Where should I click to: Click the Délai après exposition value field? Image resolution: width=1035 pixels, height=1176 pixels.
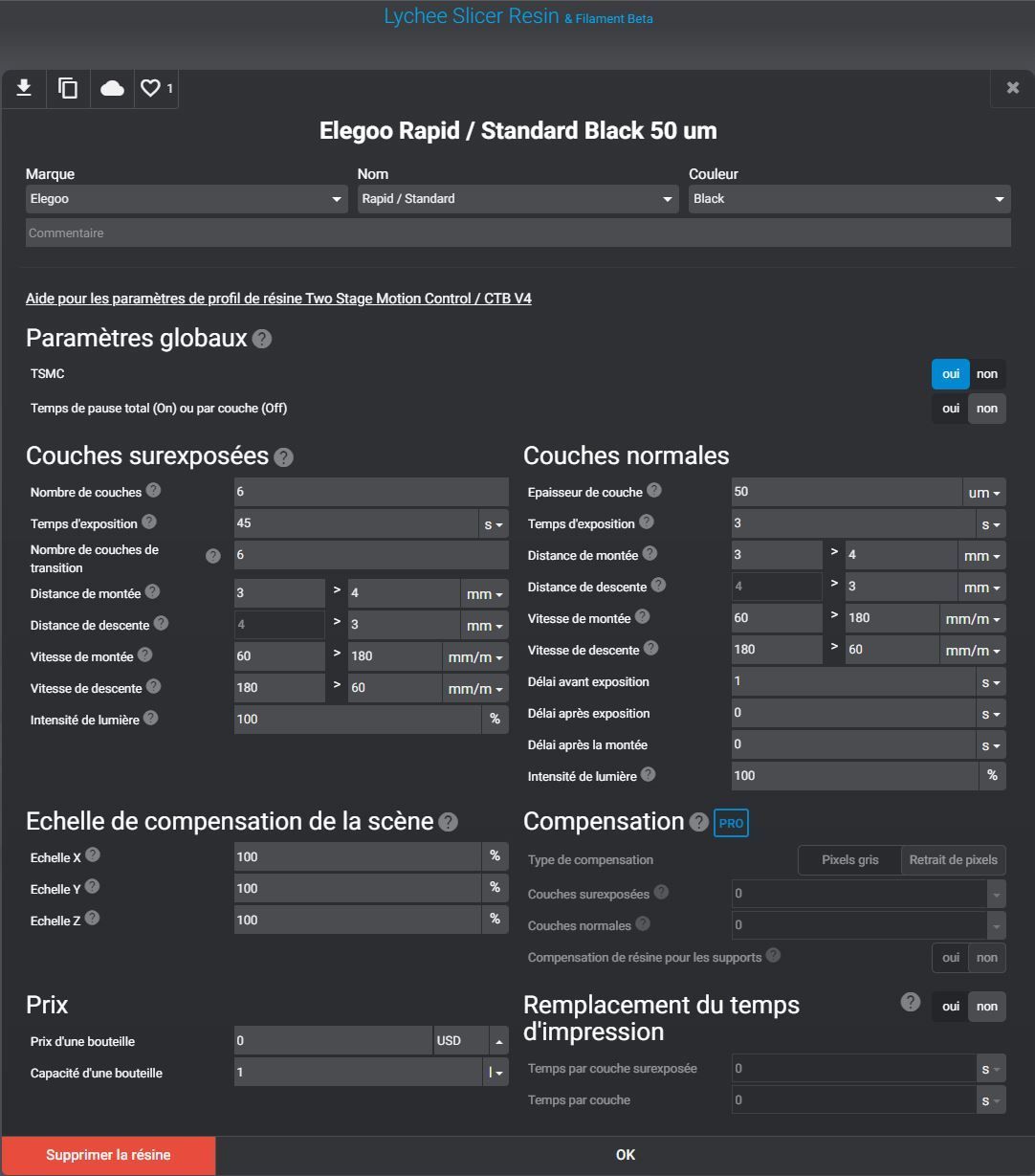pos(853,714)
